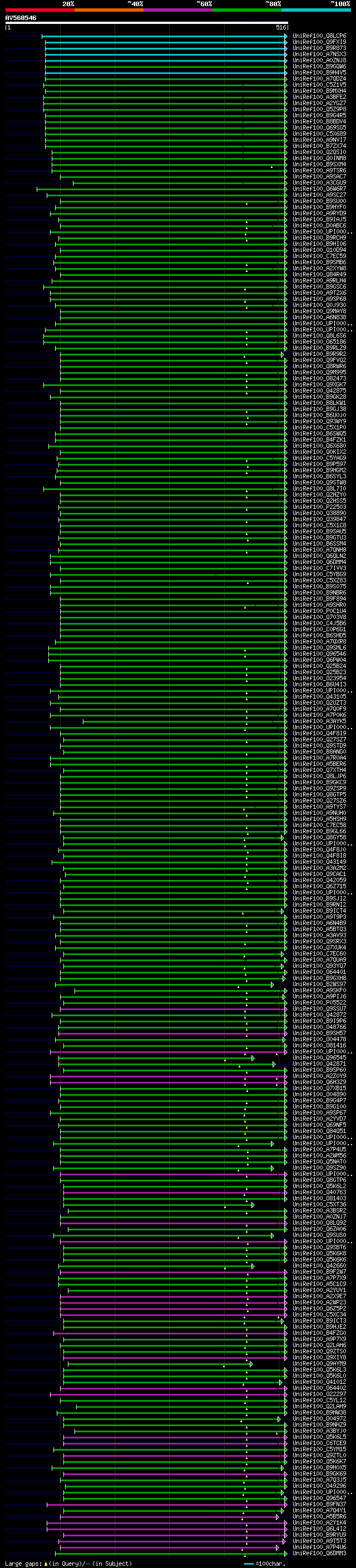Select hit UniRef100_Q93YQ7

[319, 966]
